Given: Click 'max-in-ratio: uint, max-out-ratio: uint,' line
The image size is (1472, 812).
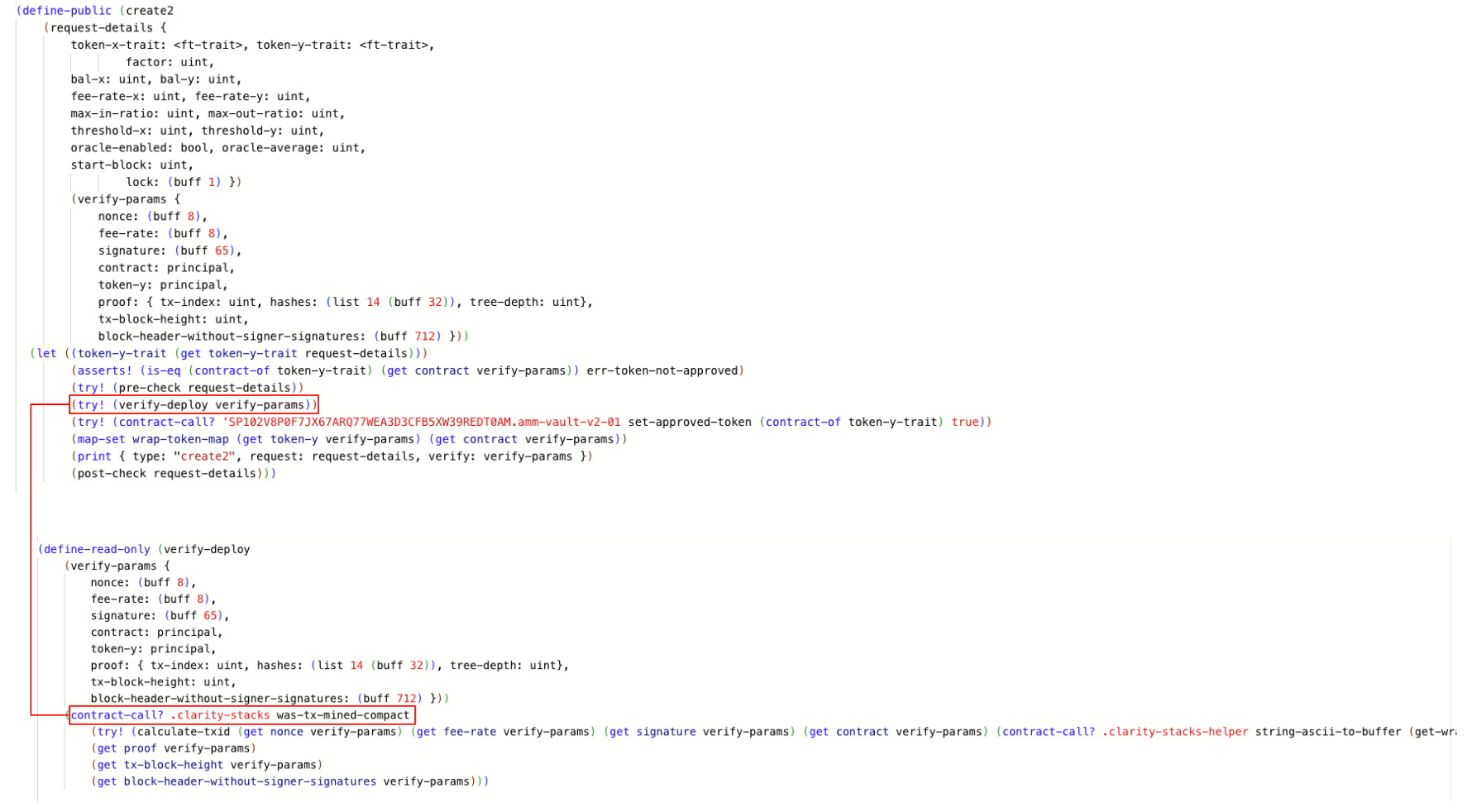Looking at the screenshot, I should [208, 113].
